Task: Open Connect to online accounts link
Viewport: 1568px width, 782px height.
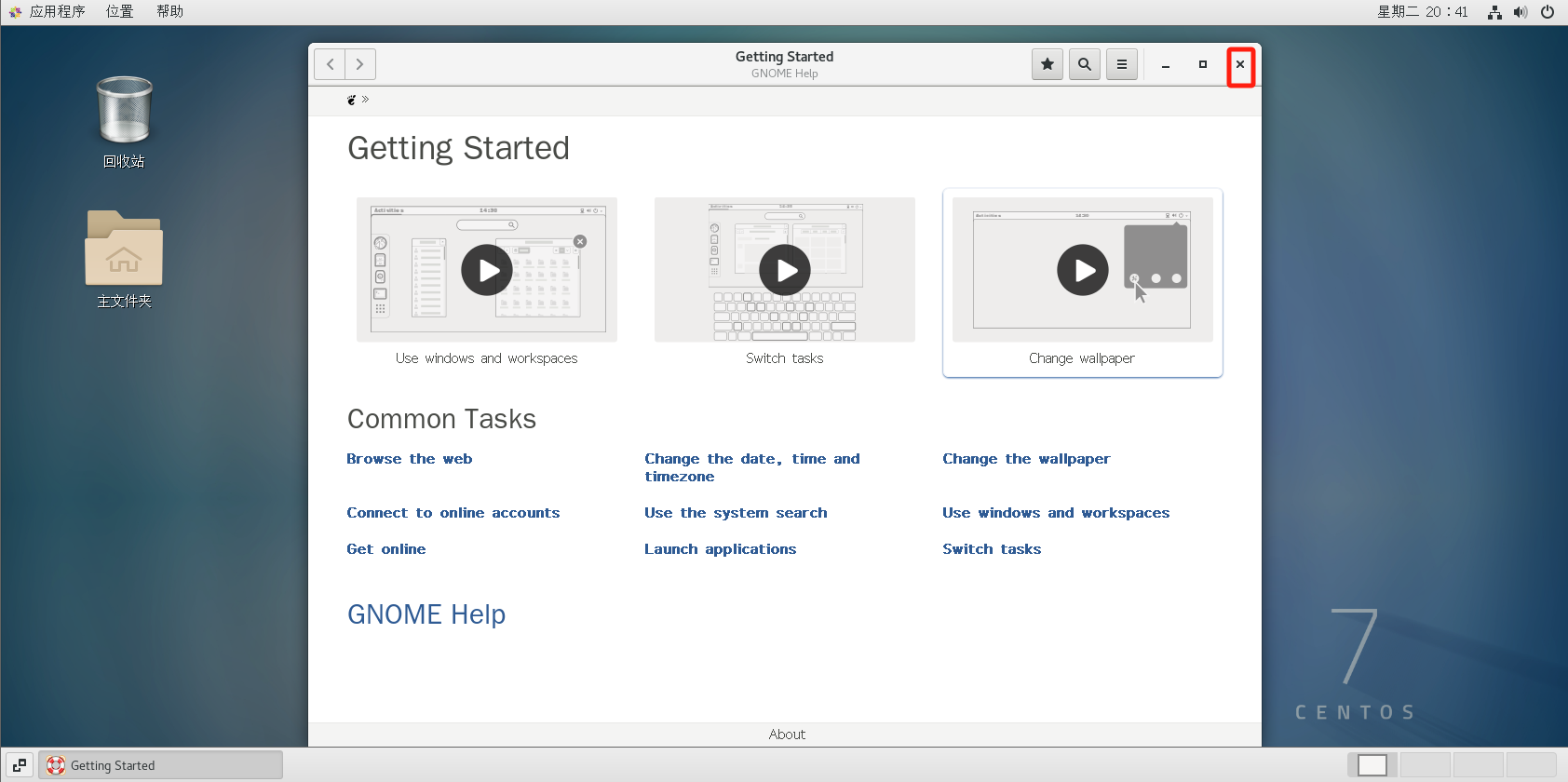Action: pyautogui.click(x=453, y=513)
